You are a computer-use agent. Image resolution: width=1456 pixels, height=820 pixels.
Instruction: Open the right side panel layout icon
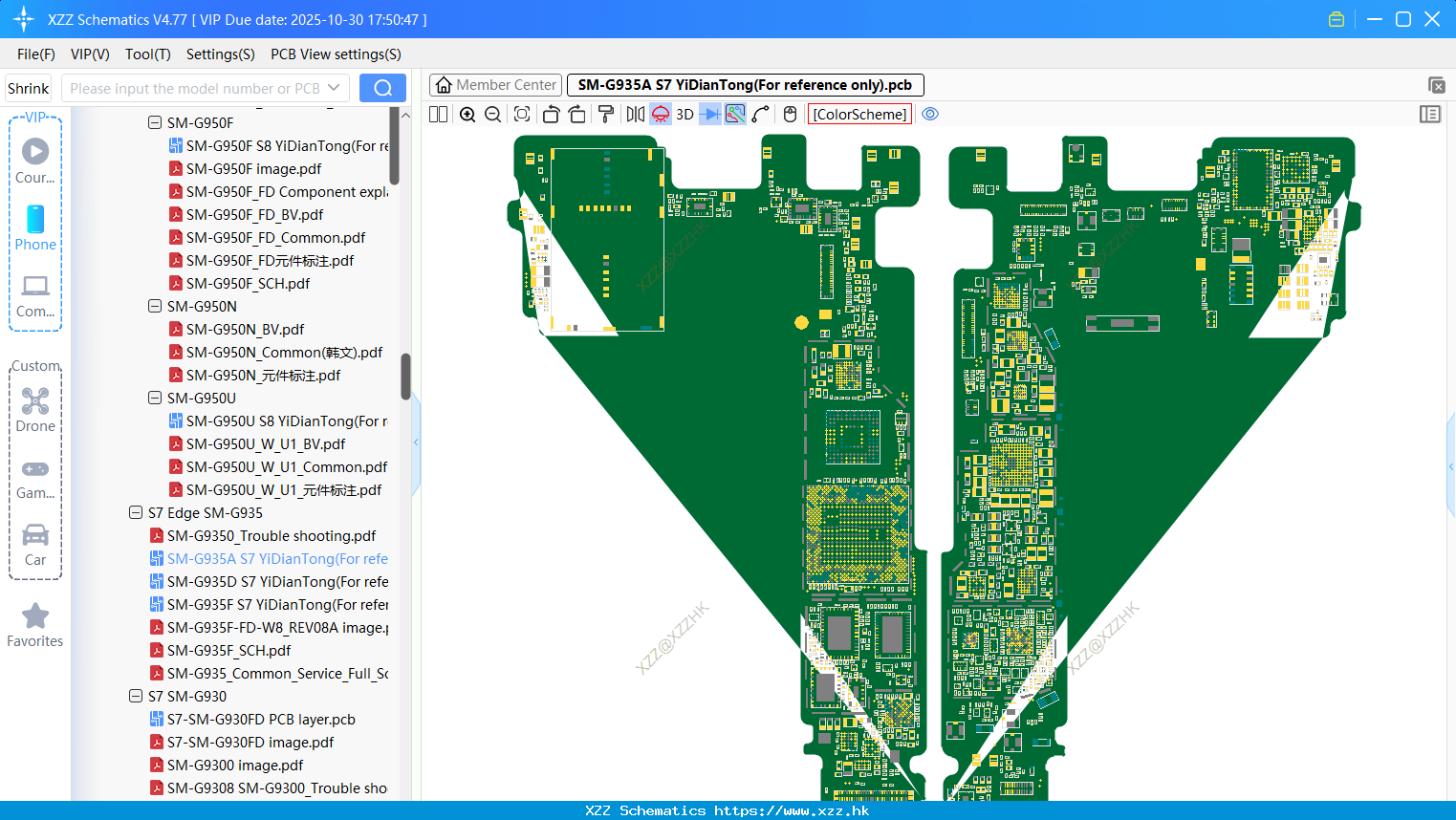coord(1430,115)
